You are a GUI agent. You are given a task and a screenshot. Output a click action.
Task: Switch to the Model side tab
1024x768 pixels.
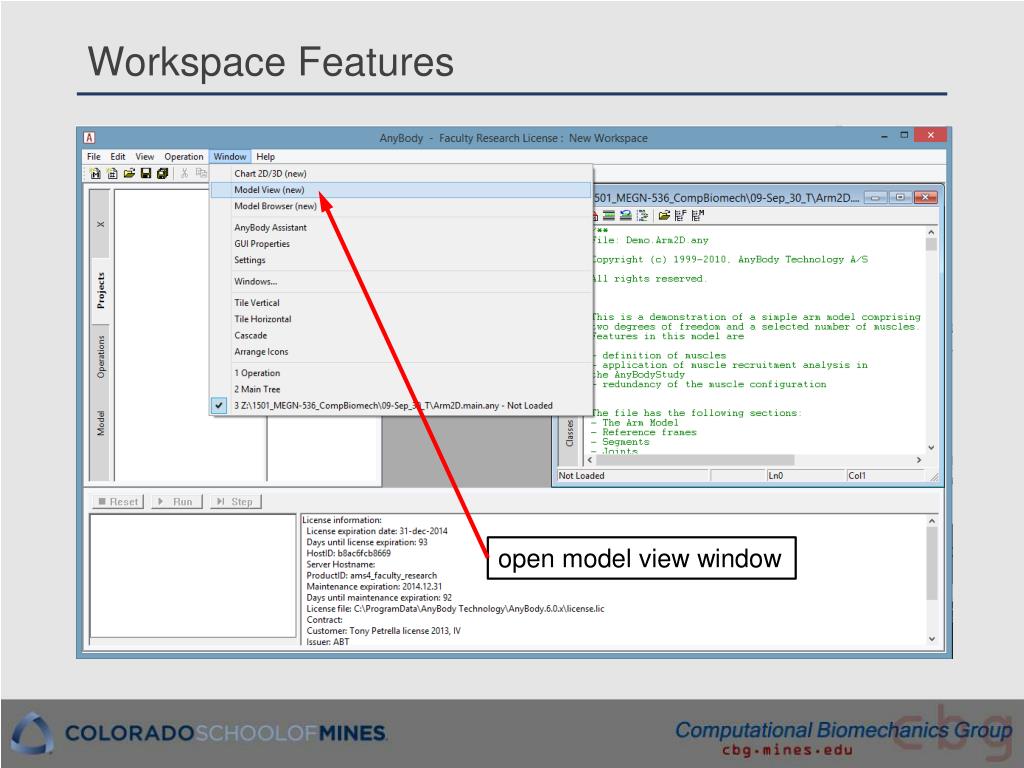tap(101, 423)
